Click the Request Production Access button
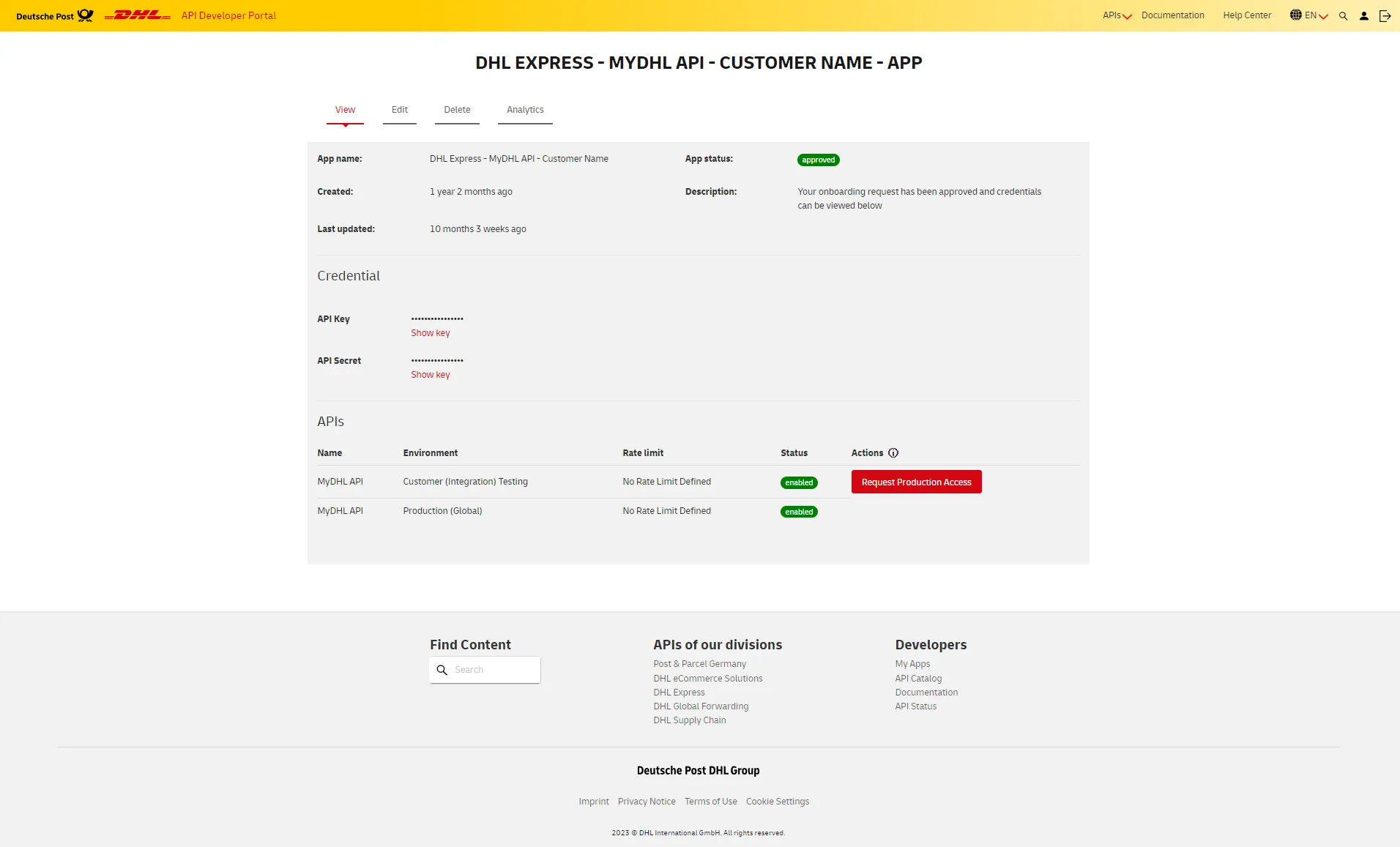Screen dimensions: 1400x847 click(x=916, y=482)
